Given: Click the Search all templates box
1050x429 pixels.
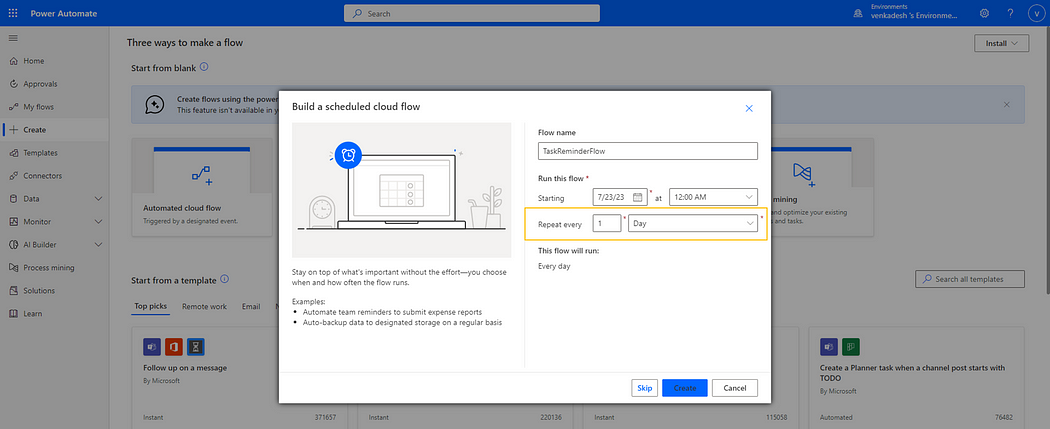Looking at the screenshot, I should click(x=969, y=278).
